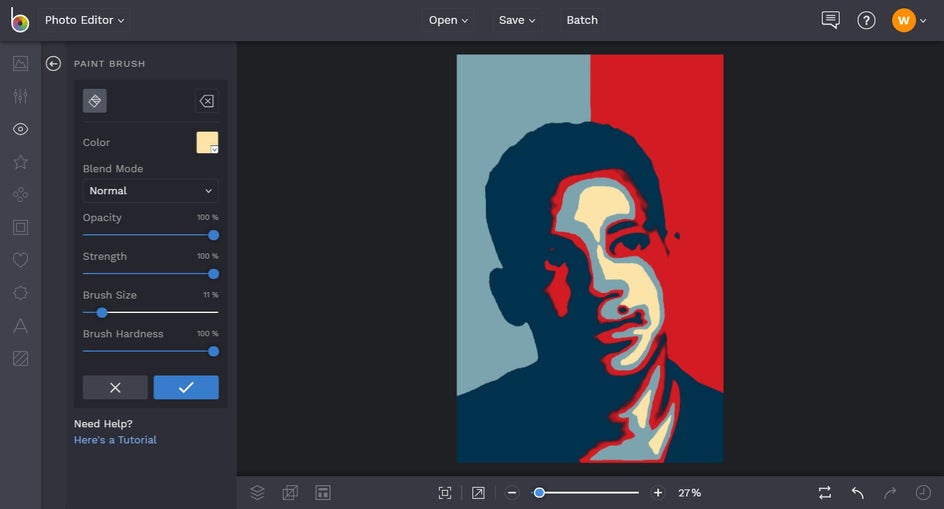Apply paint brush with the checkmark button
Viewport: 944px width, 509px height.
click(x=186, y=387)
